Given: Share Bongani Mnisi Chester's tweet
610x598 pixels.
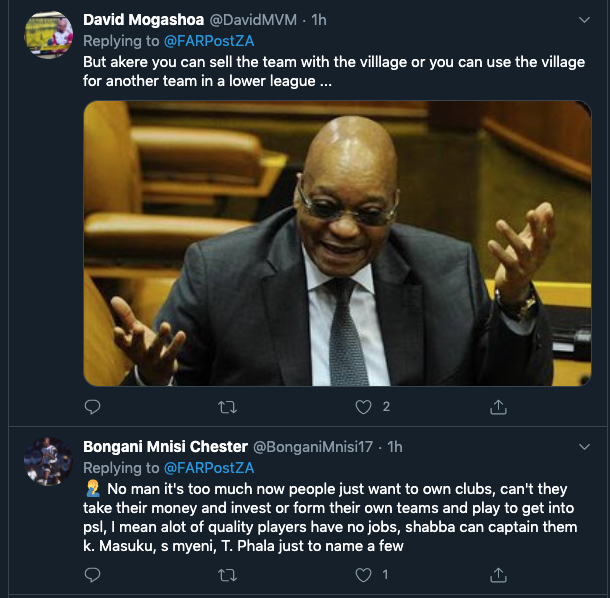Looking at the screenshot, I should 498,575.
